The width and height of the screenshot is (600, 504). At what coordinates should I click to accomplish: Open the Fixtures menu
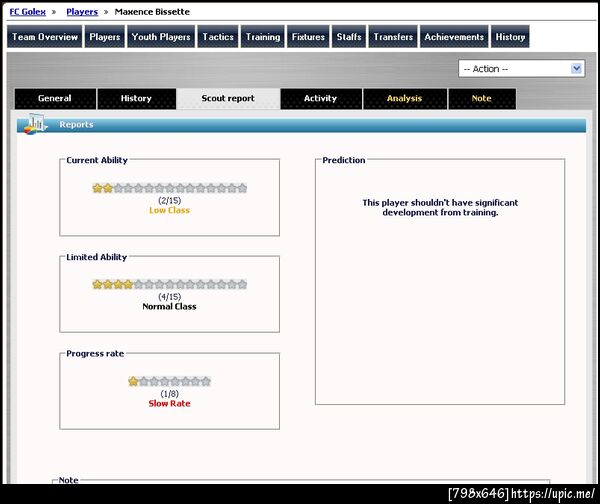[x=308, y=37]
